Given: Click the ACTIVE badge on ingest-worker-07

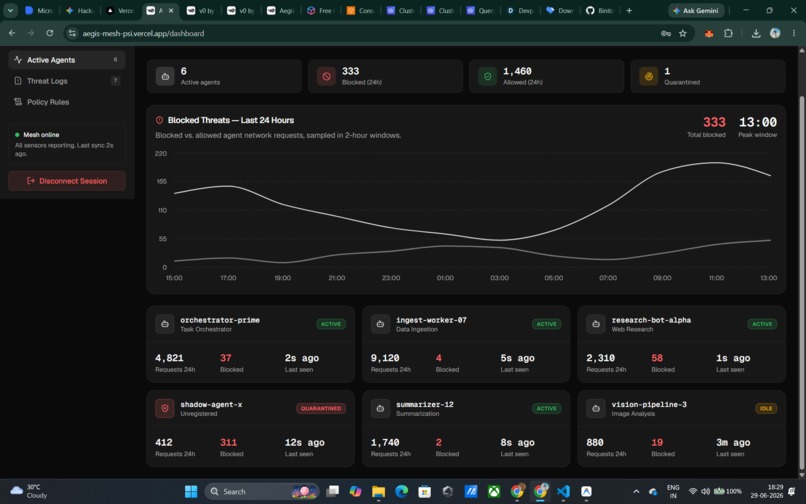Looking at the screenshot, I should point(546,324).
